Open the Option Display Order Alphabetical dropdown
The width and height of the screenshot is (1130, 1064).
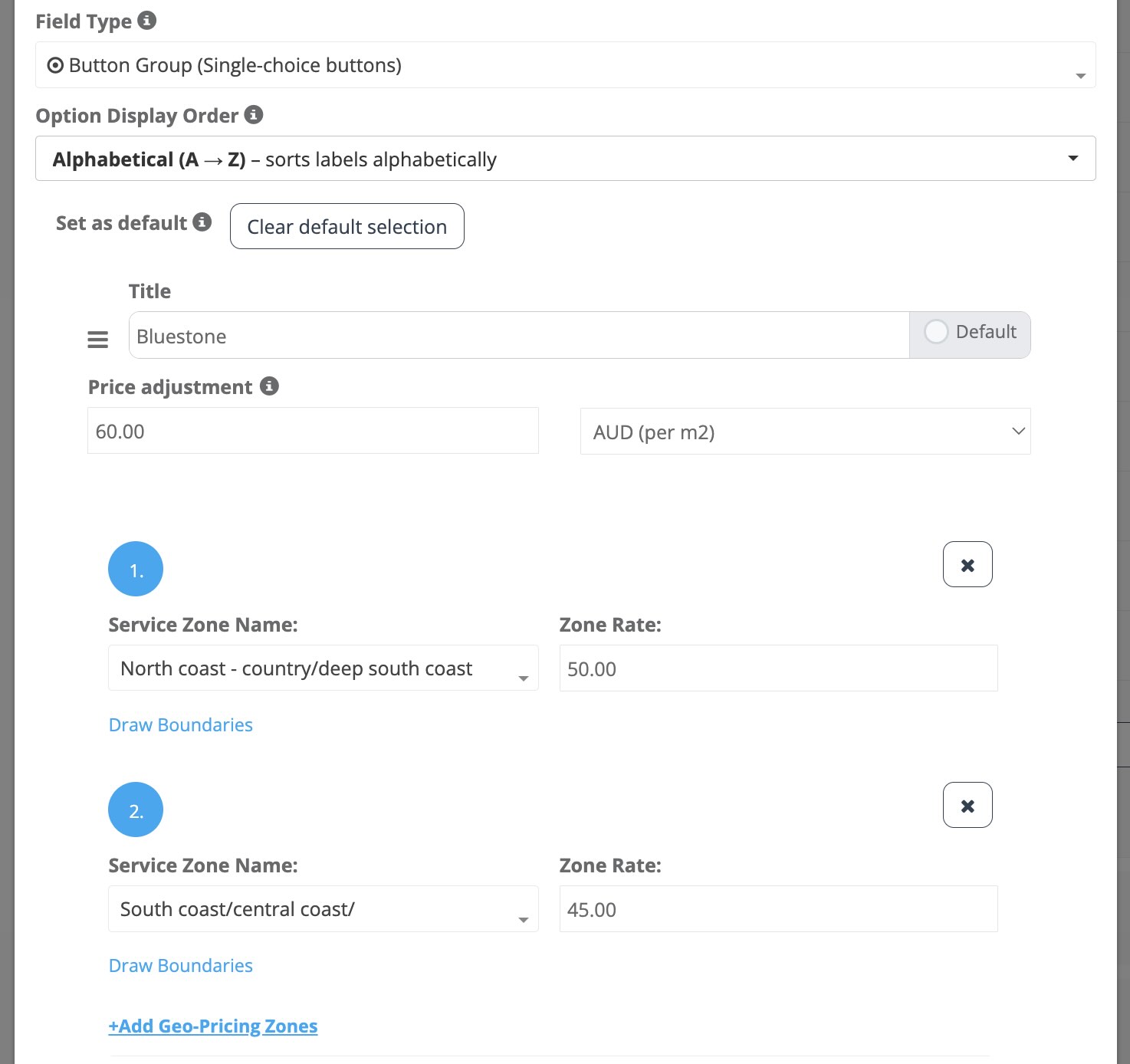(565, 159)
